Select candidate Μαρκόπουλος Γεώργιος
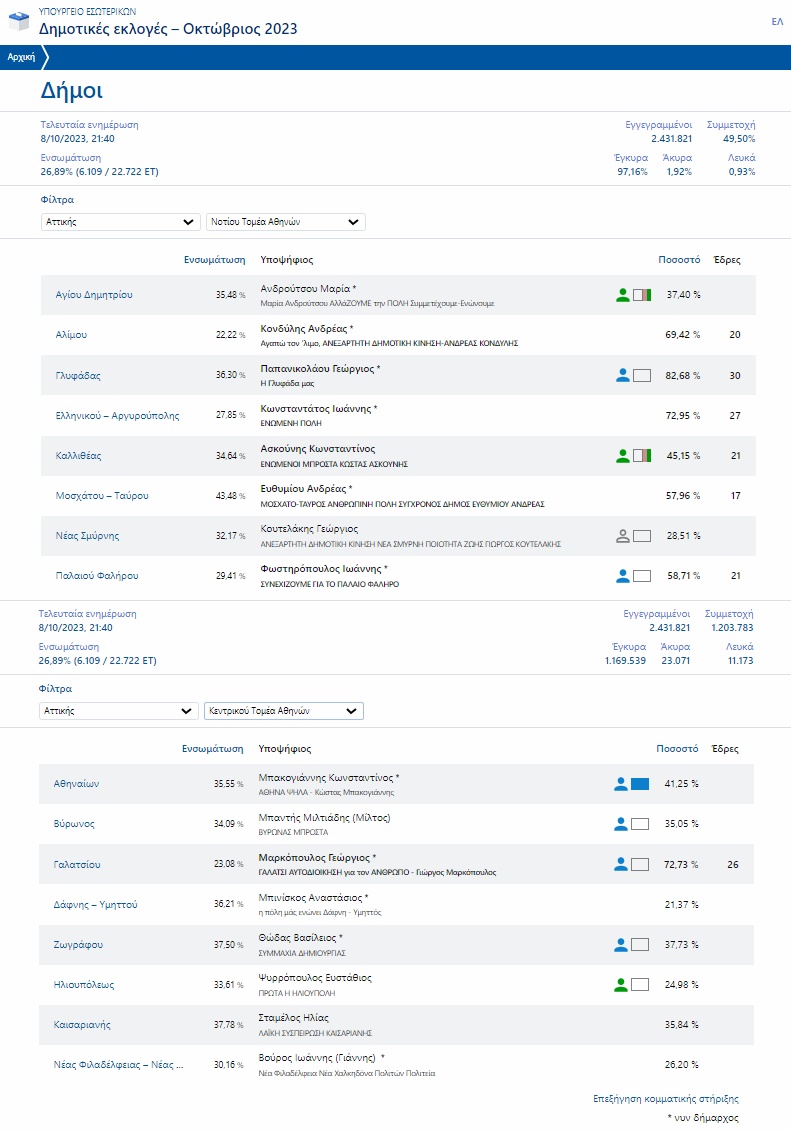791x1130 pixels. pyautogui.click(x=317, y=858)
